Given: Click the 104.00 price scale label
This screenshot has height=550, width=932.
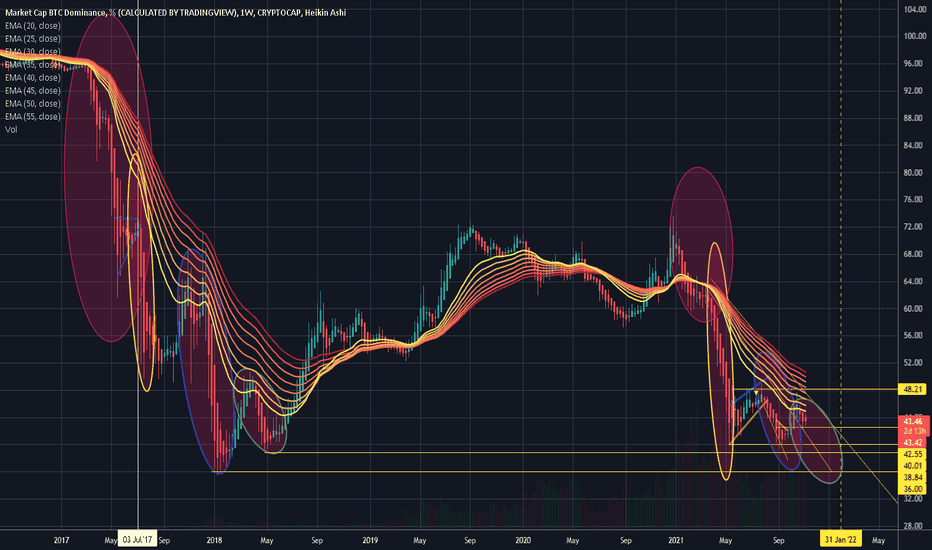Looking at the screenshot, I should coord(914,9).
